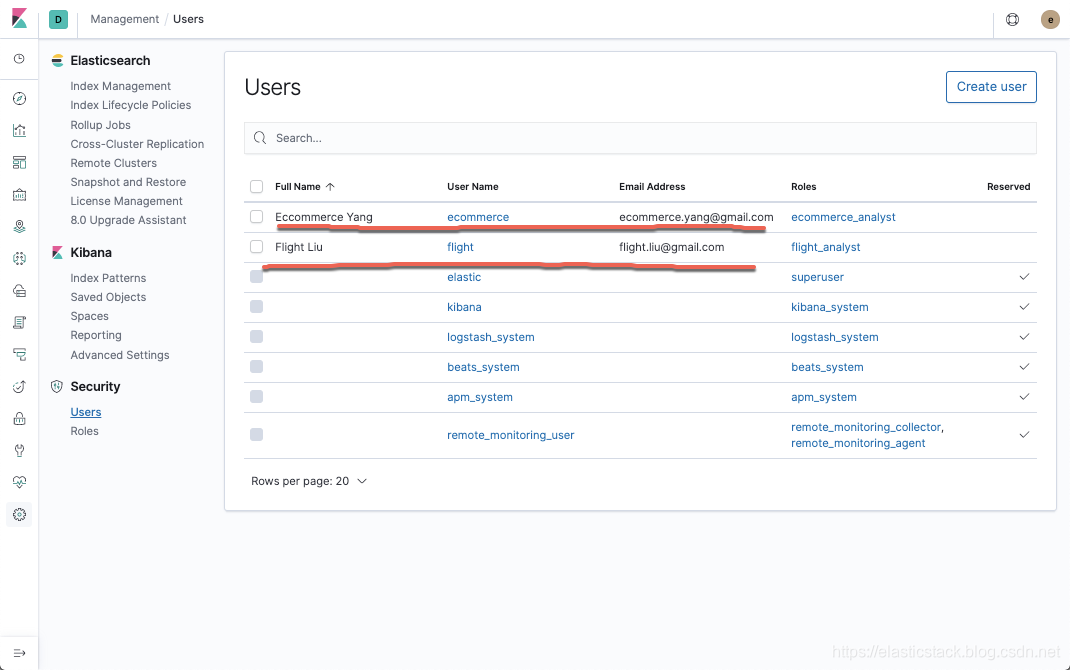Focus the Users search field
The width and height of the screenshot is (1070, 670).
click(640, 138)
